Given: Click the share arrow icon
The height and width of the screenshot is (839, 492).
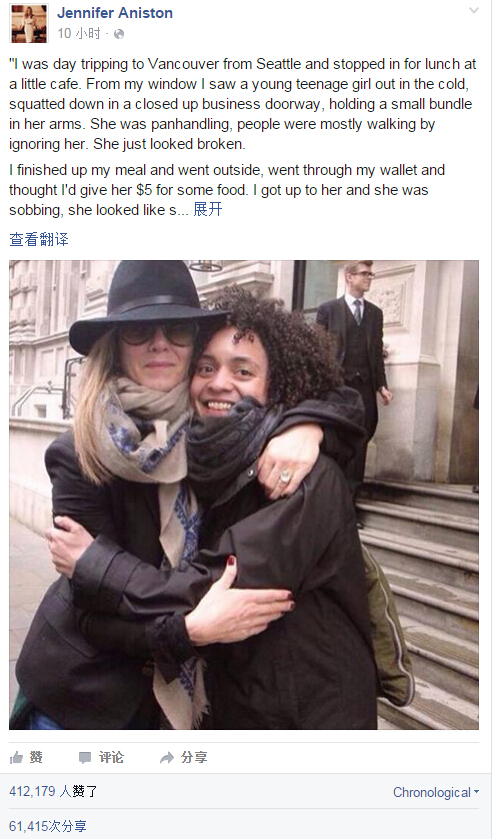Looking at the screenshot, I should point(167,757).
